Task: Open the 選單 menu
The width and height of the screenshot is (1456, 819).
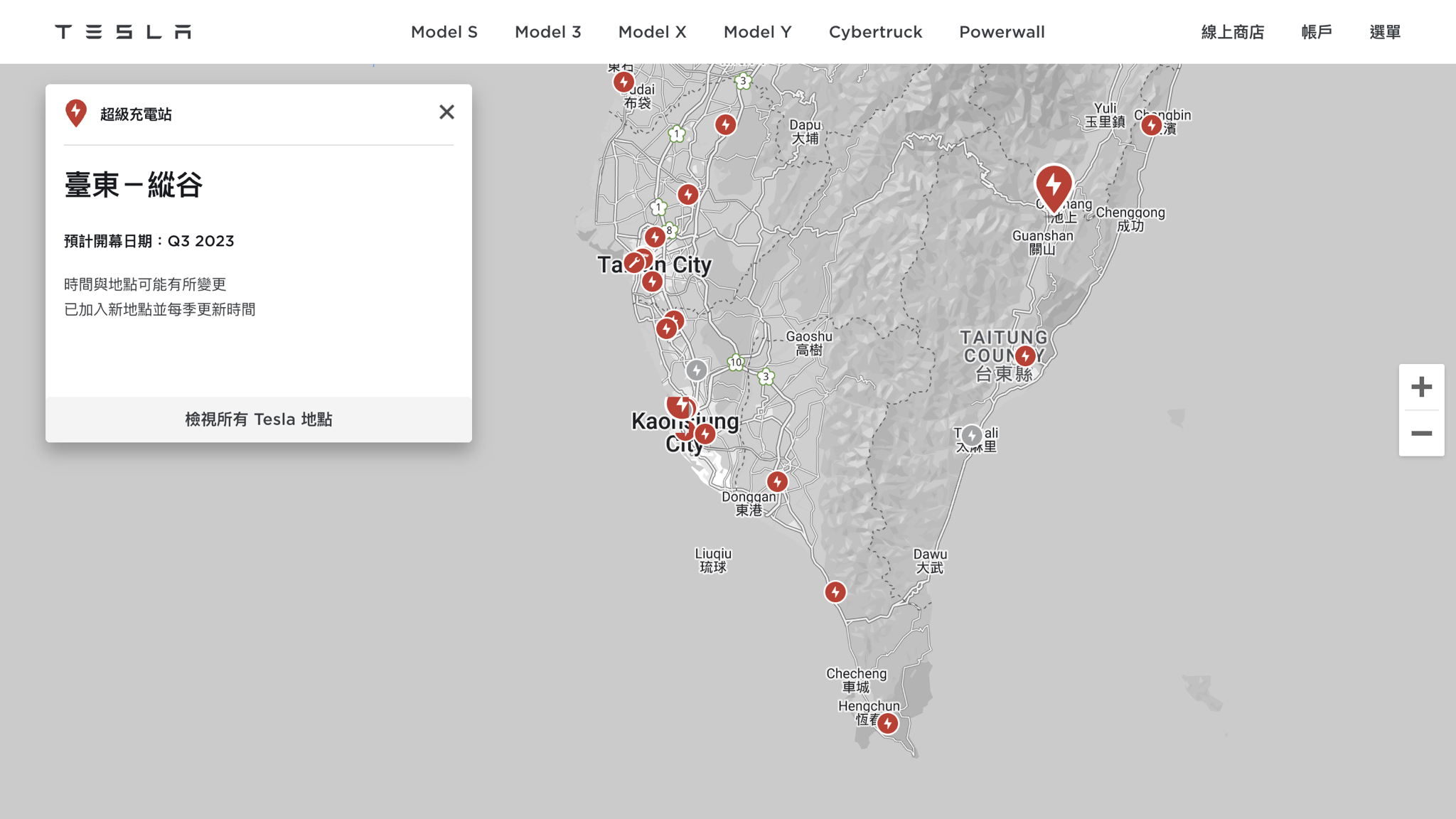Action: pos(1385,32)
